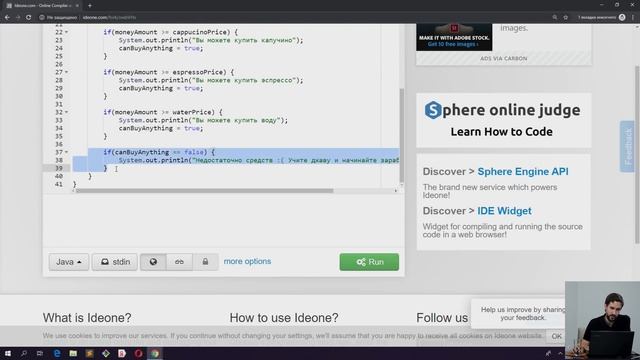Click the page vertical scrollbar

point(637,155)
